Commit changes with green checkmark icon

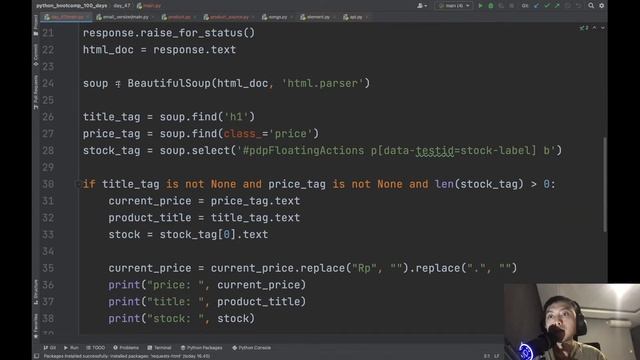(x=547, y=6)
